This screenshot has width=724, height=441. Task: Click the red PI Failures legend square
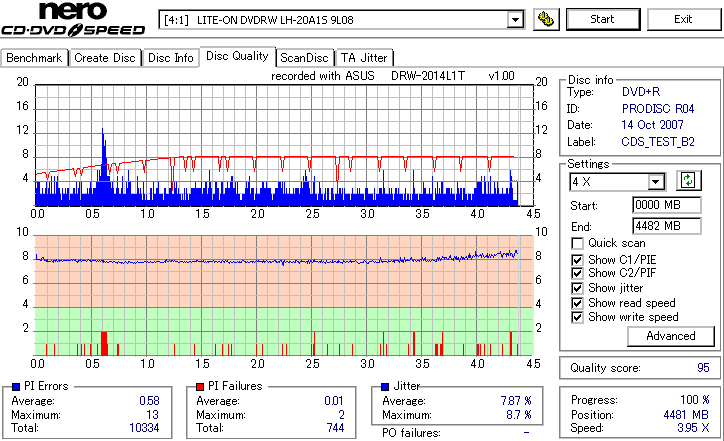pyautogui.click(x=200, y=387)
